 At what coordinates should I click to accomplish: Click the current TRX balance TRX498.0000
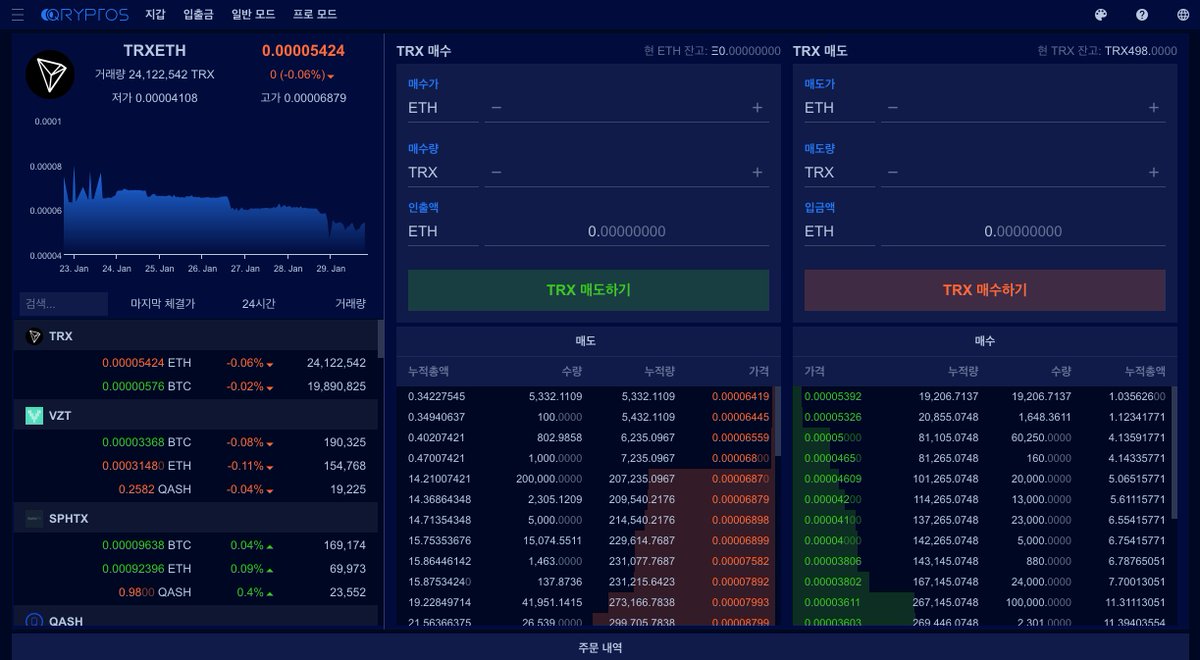[x=1141, y=51]
